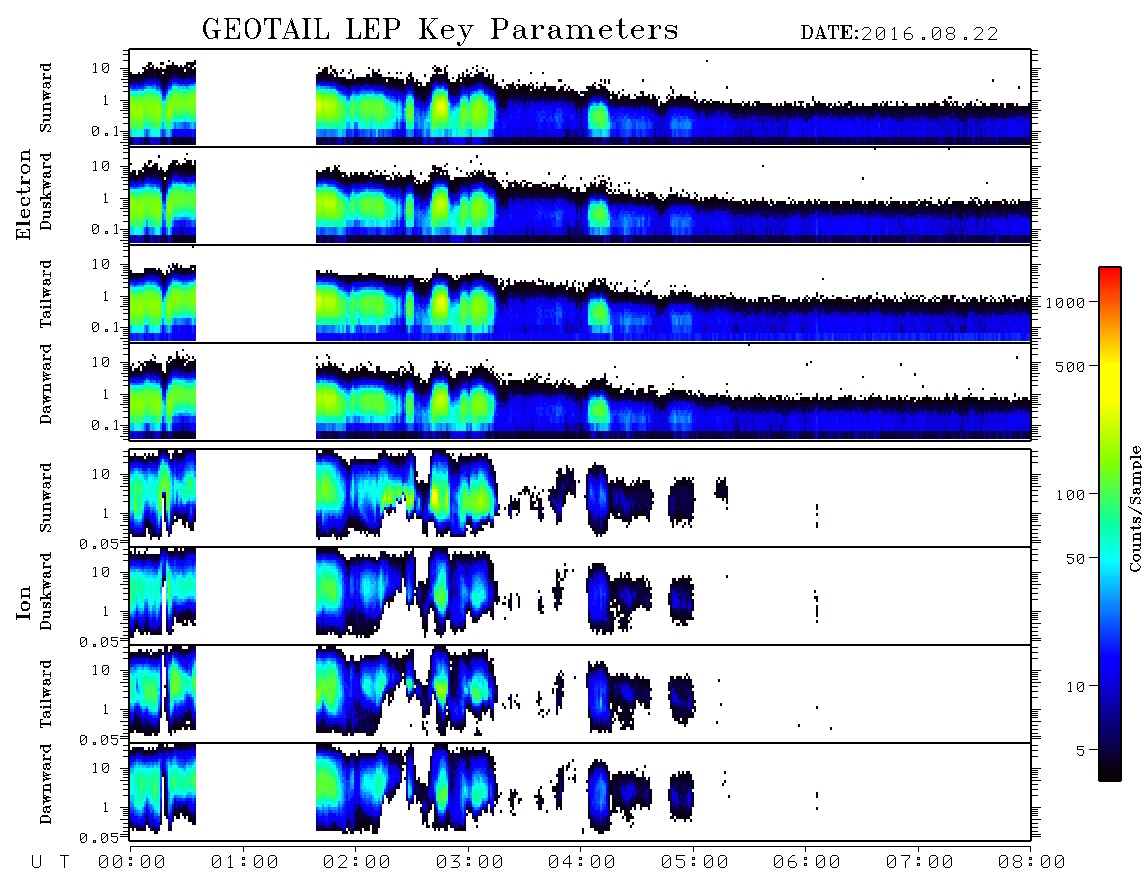
Task: Click the Electron Tailward spectrogram panel
Action: 580,294
